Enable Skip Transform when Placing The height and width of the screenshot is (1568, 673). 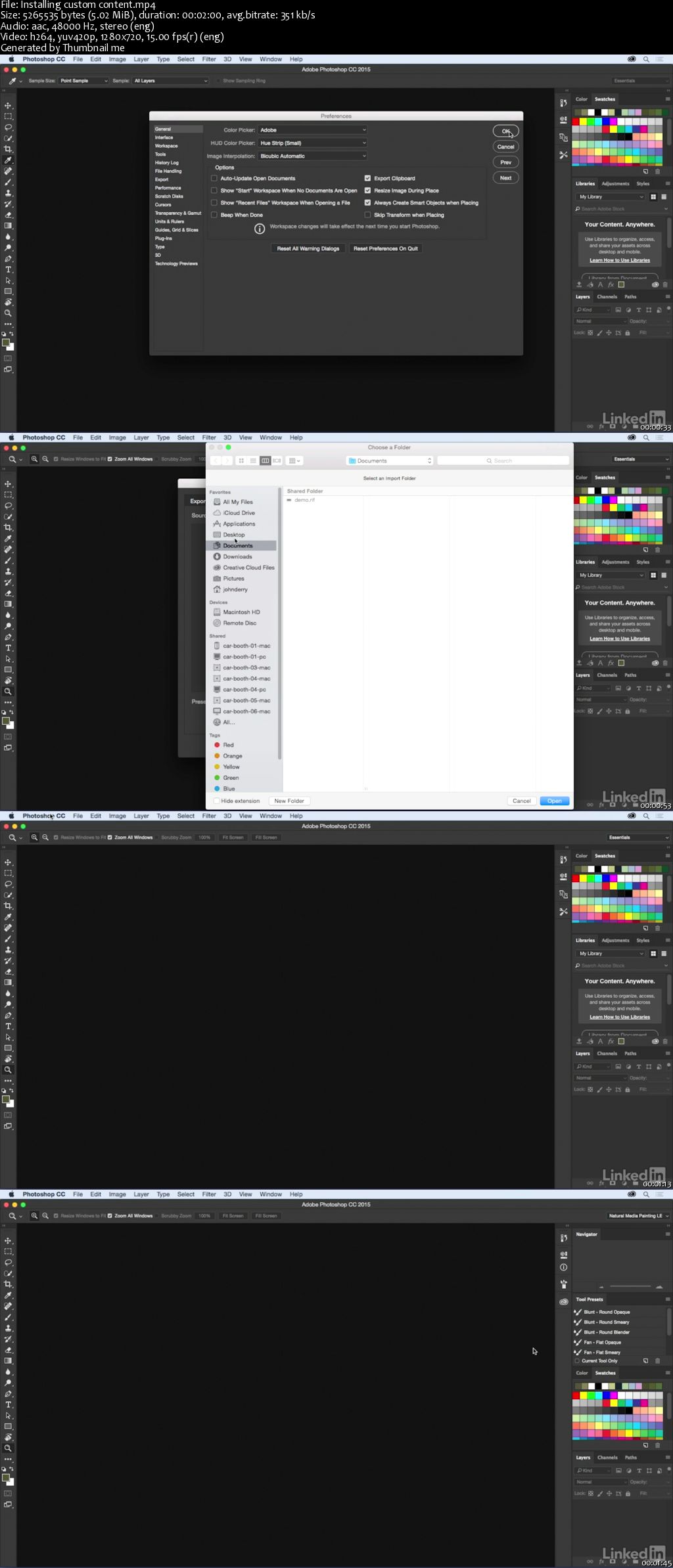368,215
